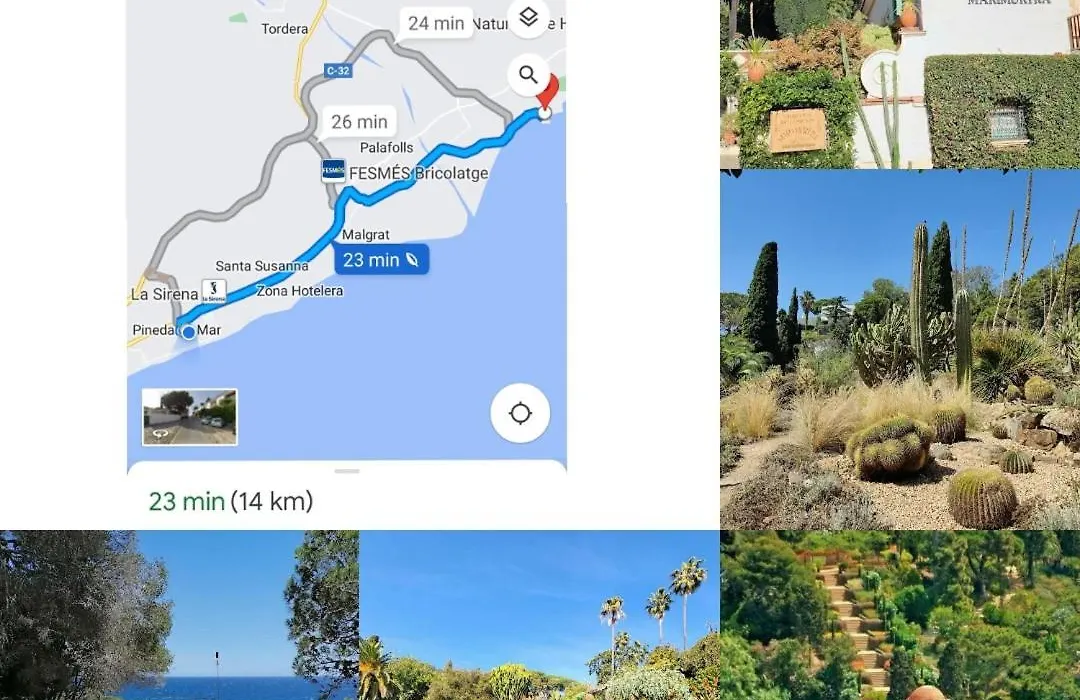The height and width of the screenshot is (700, 1080).
Task: Open the Street View preview thumbnail
Action: (189, 417)
